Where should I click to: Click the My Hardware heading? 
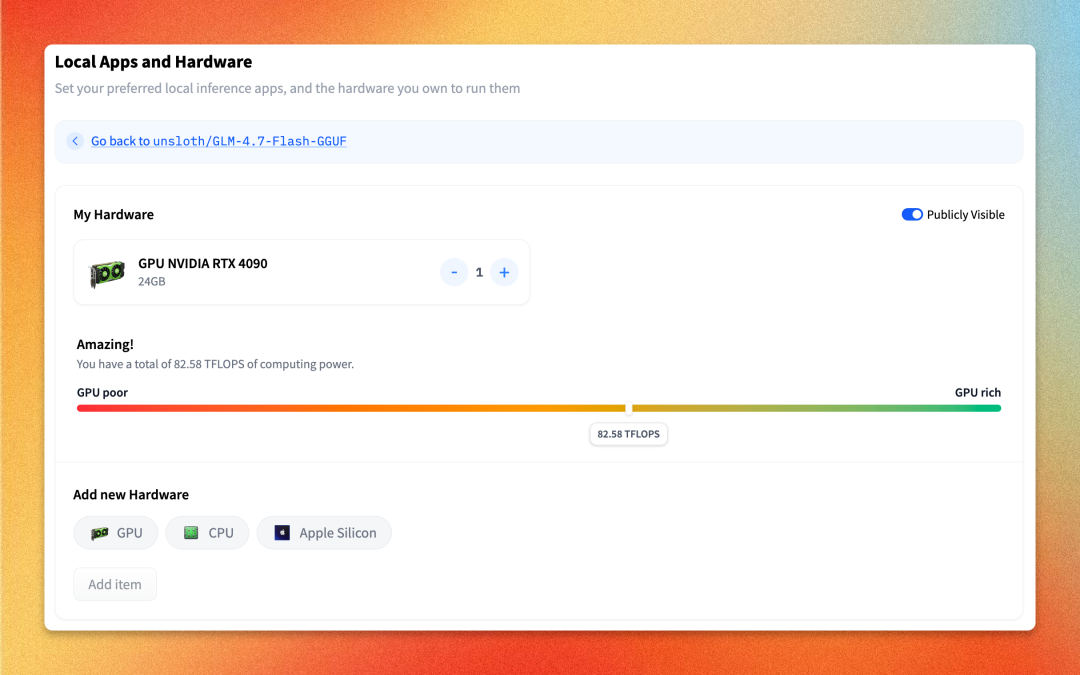tap(114, 214)
